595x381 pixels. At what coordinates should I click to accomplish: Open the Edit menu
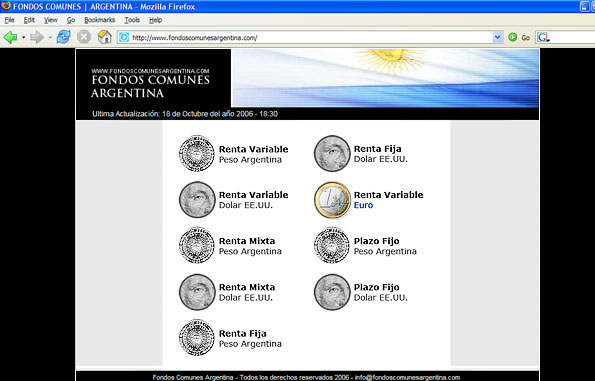[29, 20]
